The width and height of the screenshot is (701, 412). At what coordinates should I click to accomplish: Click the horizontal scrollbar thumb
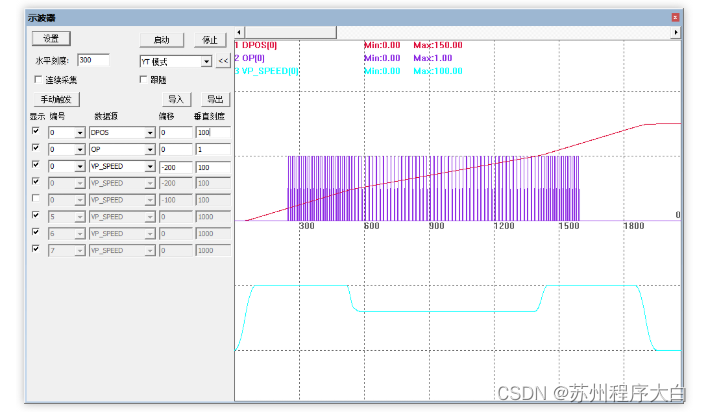291,33
